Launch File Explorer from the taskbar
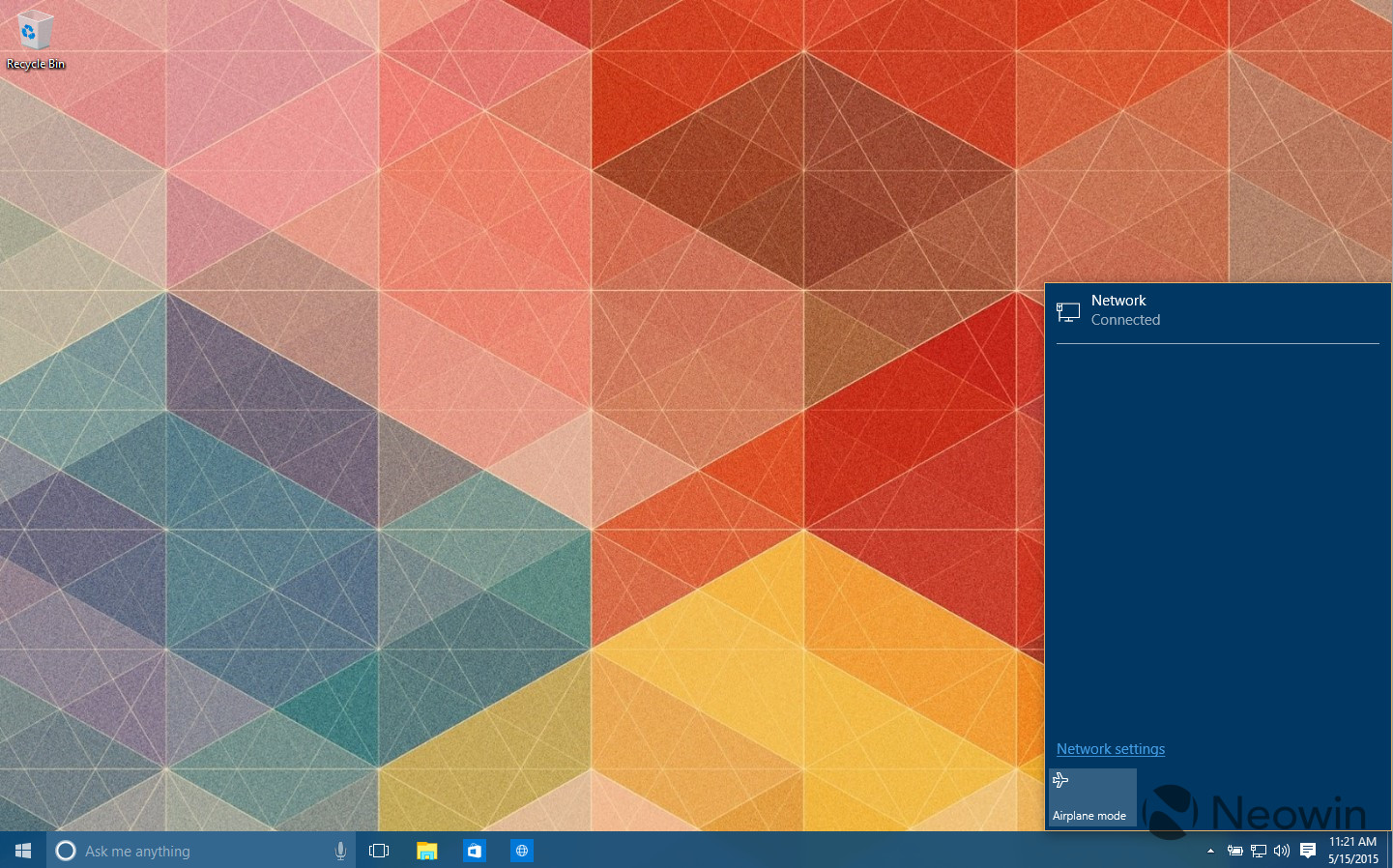 pos(426,851)
